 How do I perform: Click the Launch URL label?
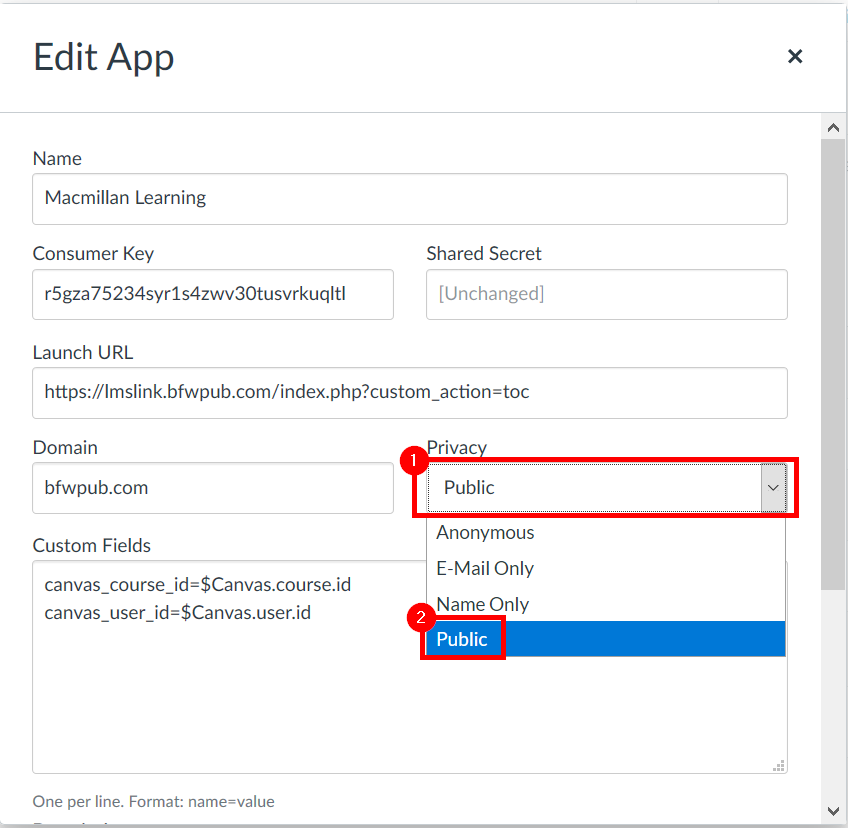(x=83, y=353)
